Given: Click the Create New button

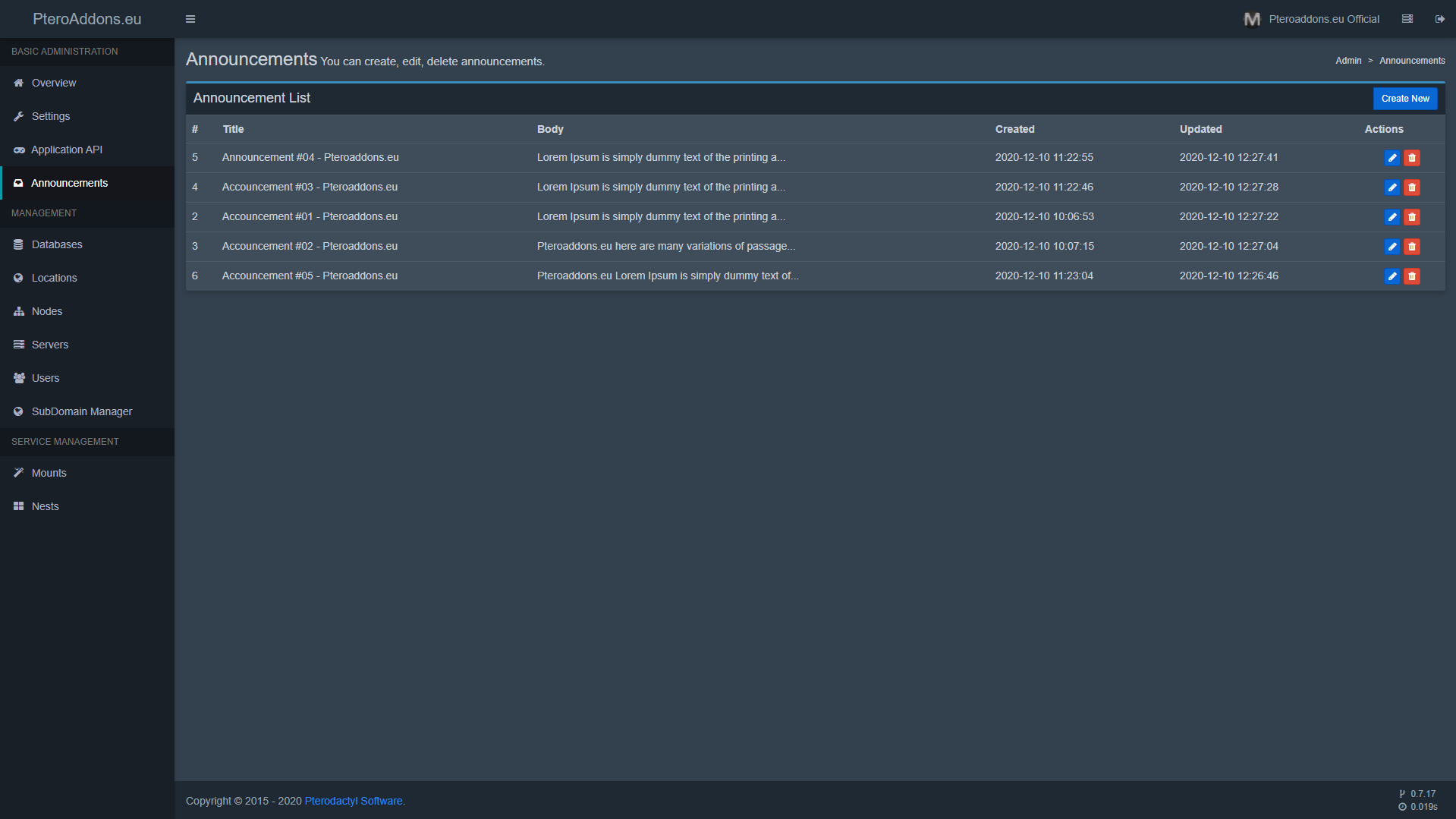Looking at the screenshot, I should click(x=1404, y=99).
